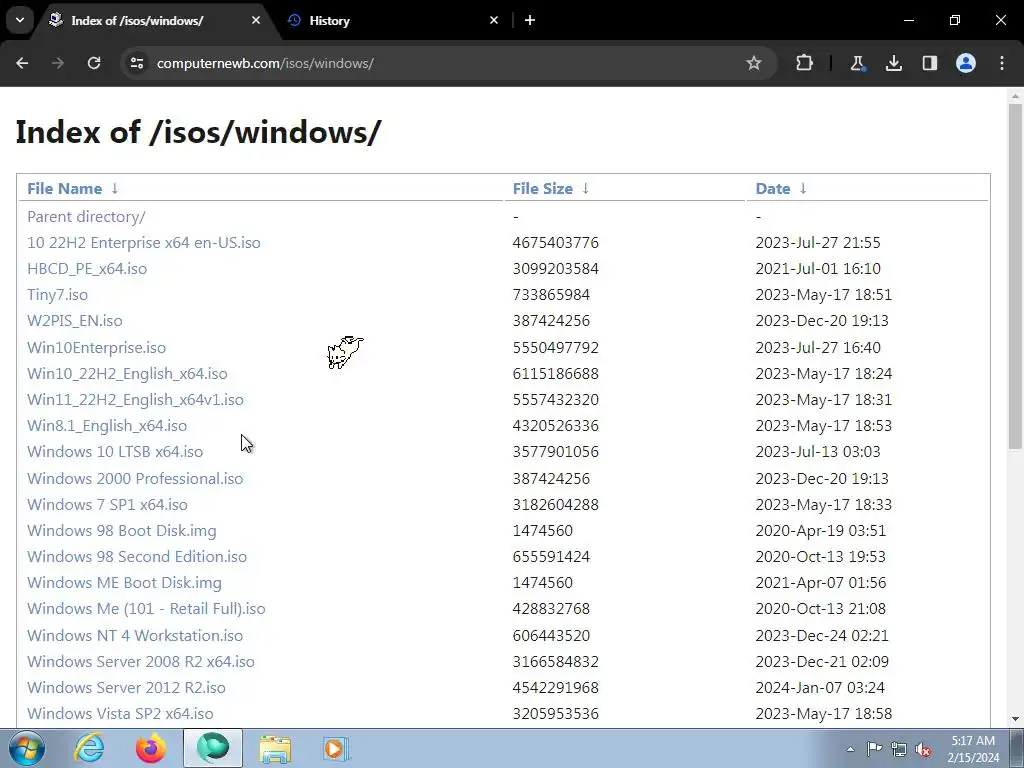This screenshot has width=1024, height=768.
Task: Close the Index of /isos/windows/ tab
Action: [x=256, y=20]
